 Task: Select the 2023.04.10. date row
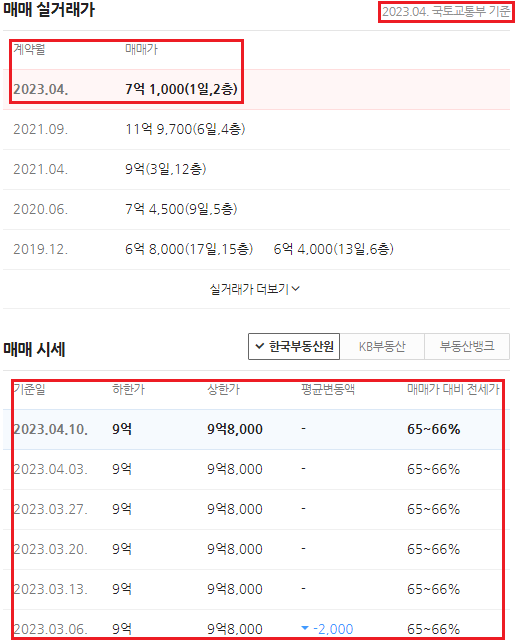tap(256, 429)
